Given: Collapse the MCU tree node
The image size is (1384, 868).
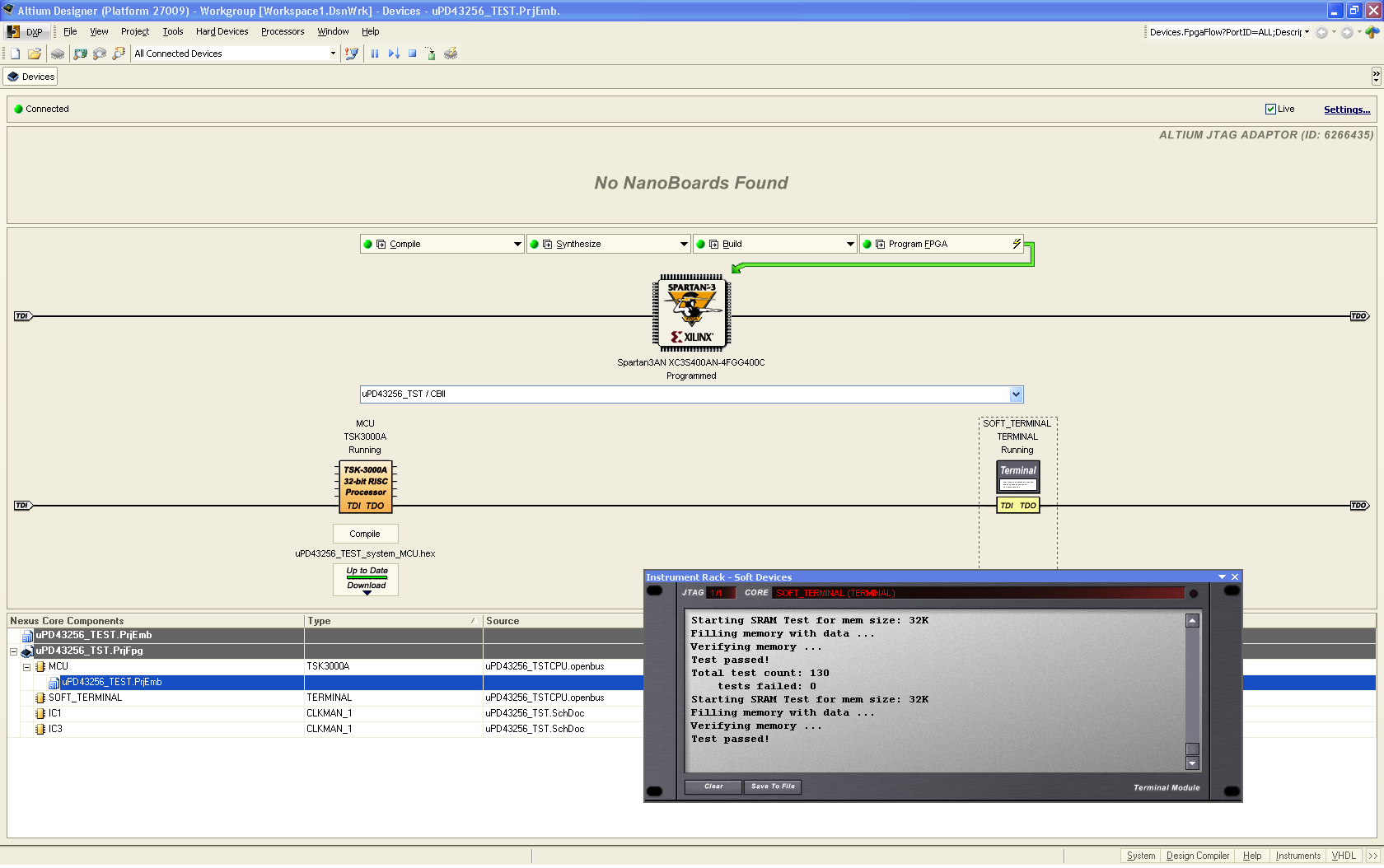Looking at the screenshot, I should (x=26, y=667).
